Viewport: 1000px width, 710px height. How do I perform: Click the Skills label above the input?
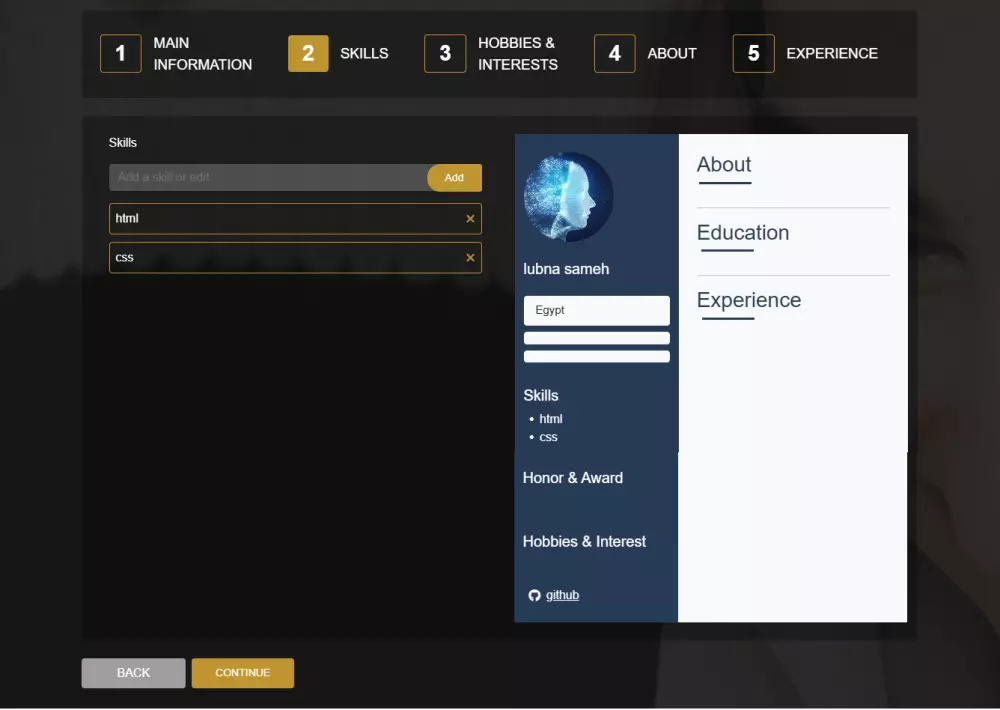[x=122, y=143]
